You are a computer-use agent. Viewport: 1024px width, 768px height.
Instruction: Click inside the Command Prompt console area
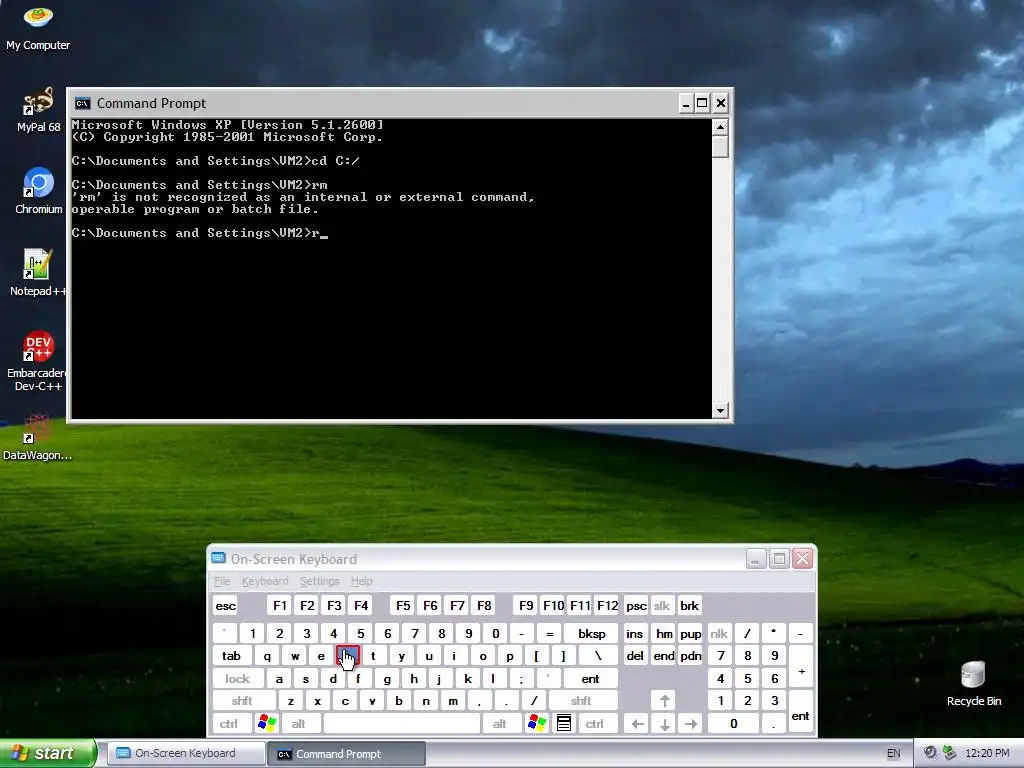click(391, 268)
